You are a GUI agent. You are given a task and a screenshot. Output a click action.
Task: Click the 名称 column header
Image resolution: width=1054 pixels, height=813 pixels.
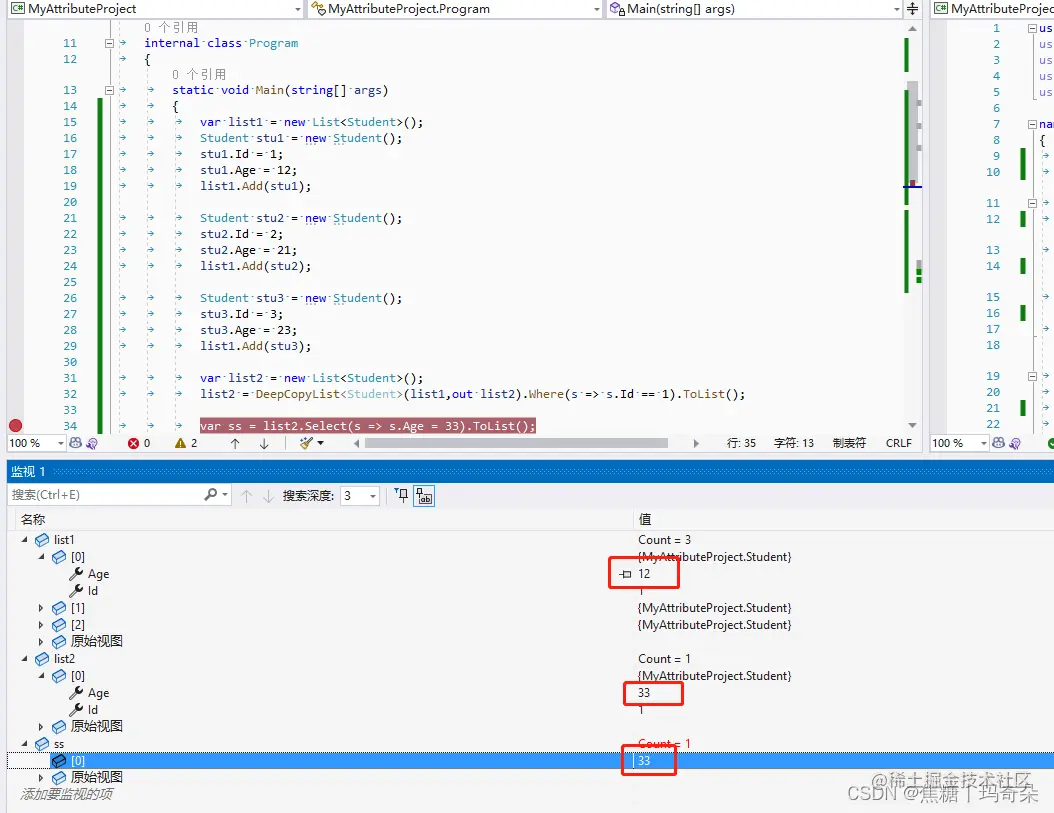point(33,519)
